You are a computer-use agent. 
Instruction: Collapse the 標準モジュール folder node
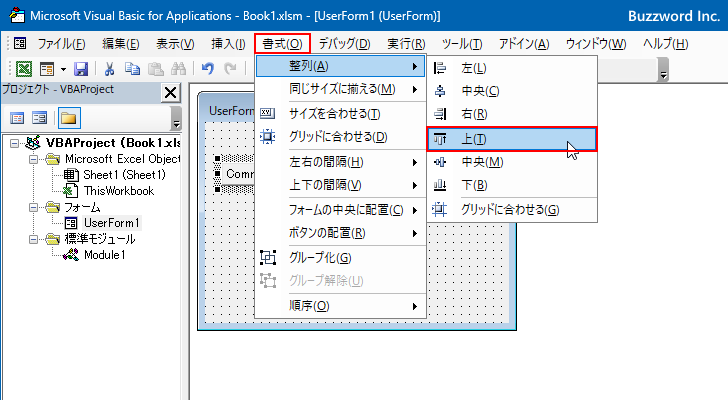pos(33,239)
